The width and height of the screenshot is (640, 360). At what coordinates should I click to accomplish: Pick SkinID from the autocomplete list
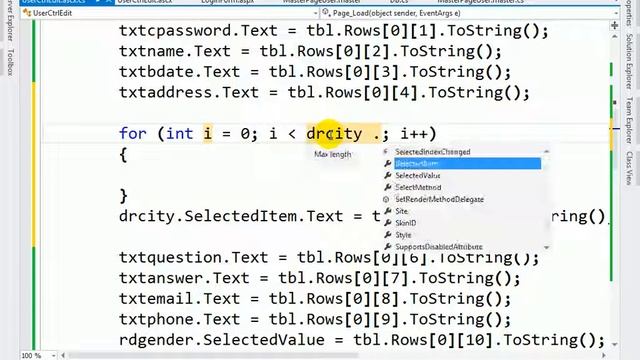[406, 223]
